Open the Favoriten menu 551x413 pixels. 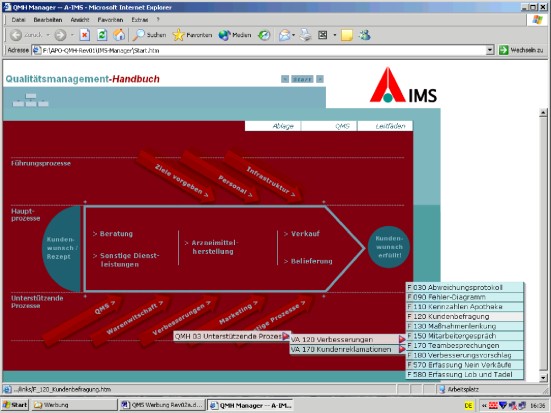coord(110,20)
